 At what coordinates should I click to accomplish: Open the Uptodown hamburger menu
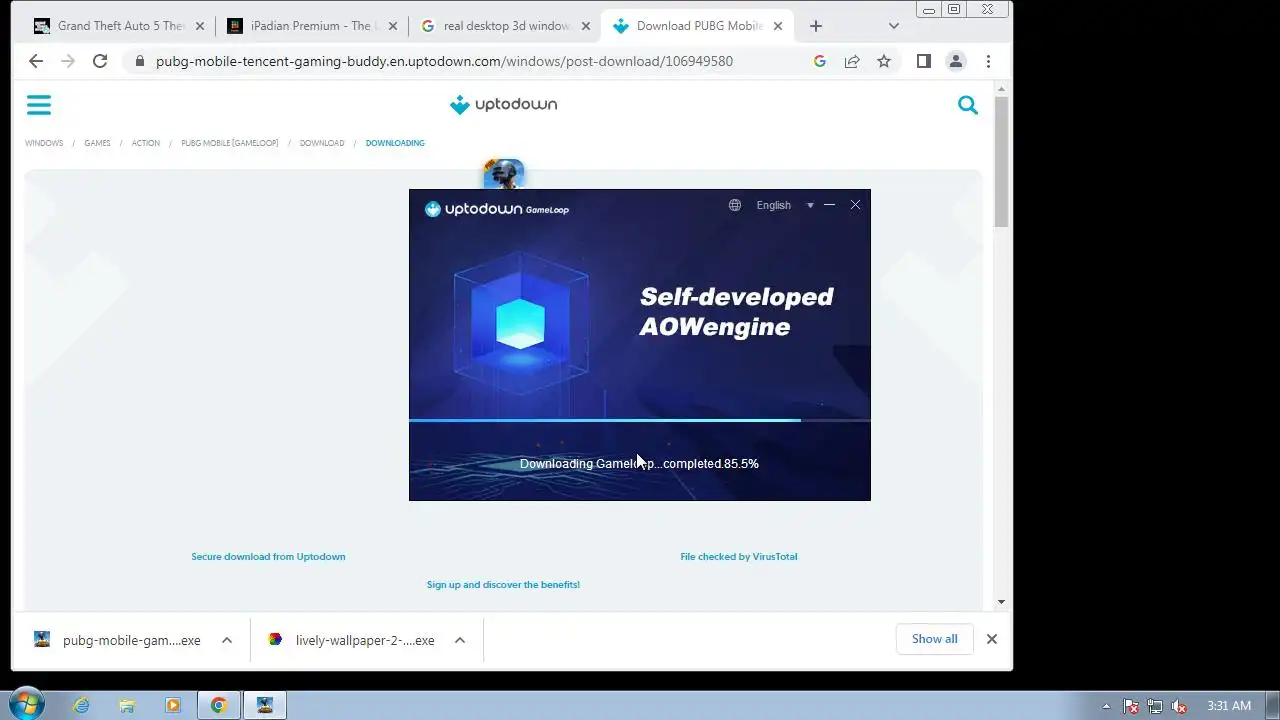(x=38, y=105)
